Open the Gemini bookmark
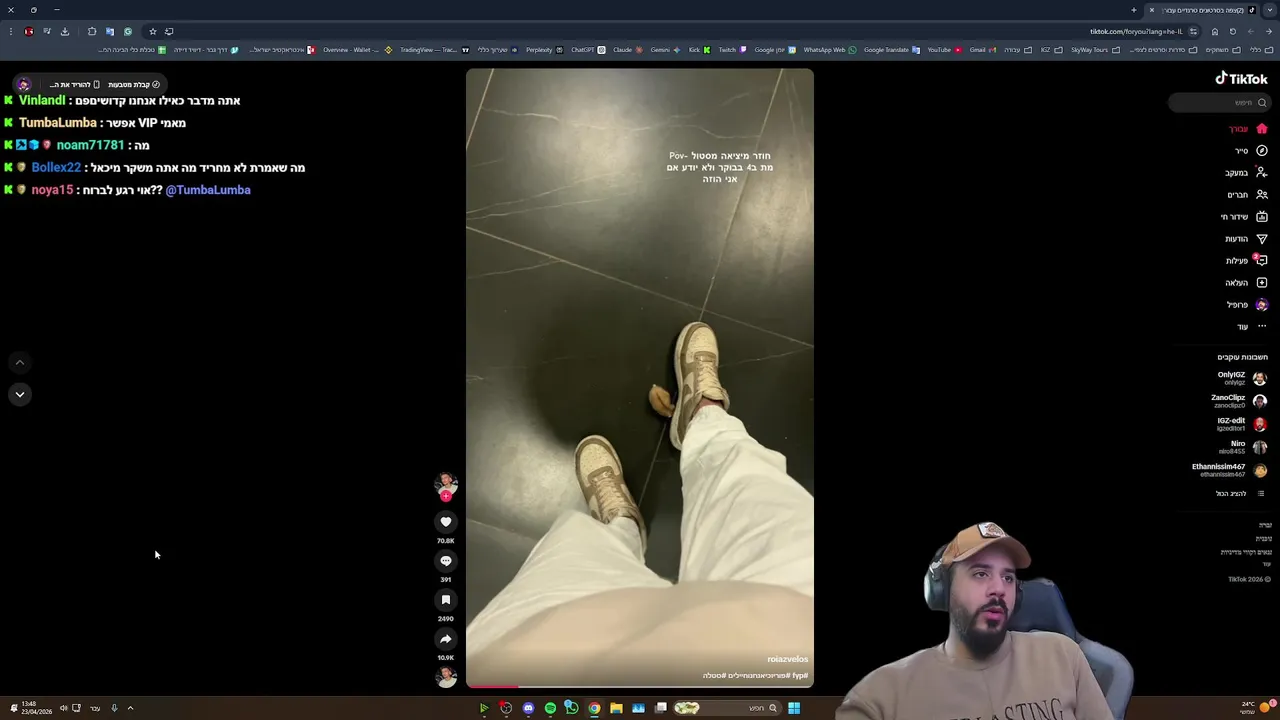The width and height of the screenshot is (1280, 720). tap(665, 50)
